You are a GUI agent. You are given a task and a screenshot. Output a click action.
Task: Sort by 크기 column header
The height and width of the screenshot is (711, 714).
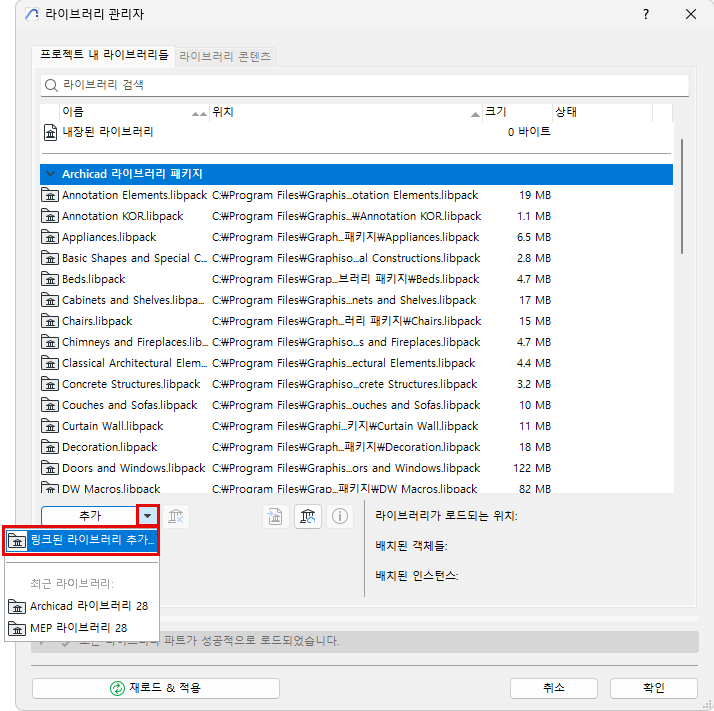[517, 112]
